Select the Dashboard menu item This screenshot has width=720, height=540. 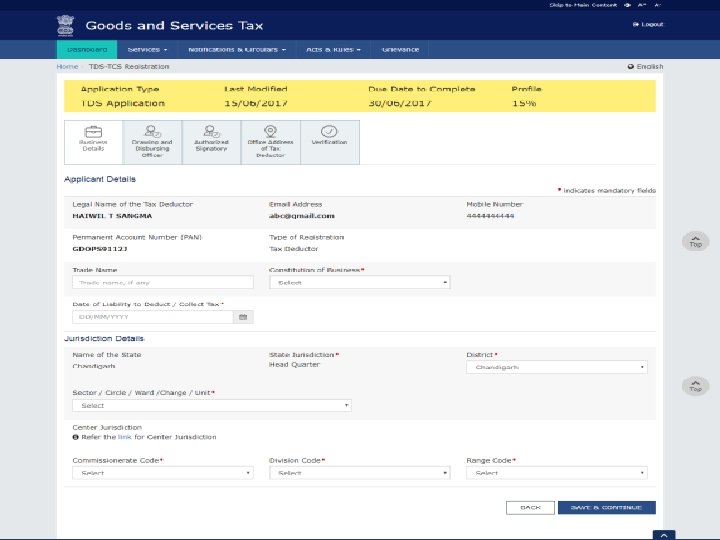click(x=87, y=50)
